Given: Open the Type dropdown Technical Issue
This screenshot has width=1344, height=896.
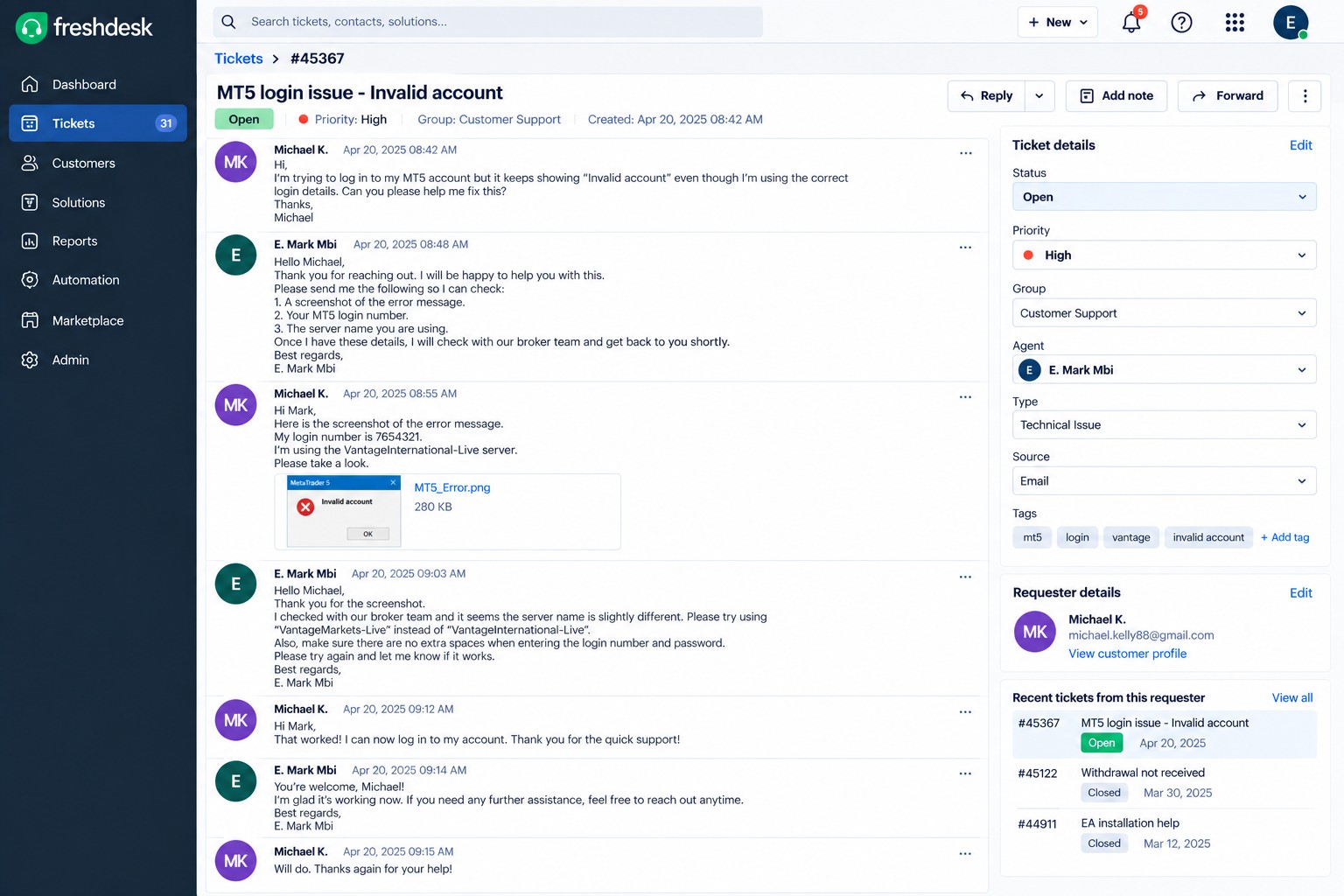Looking at the screenshot, I should (x=1165, y=425).
